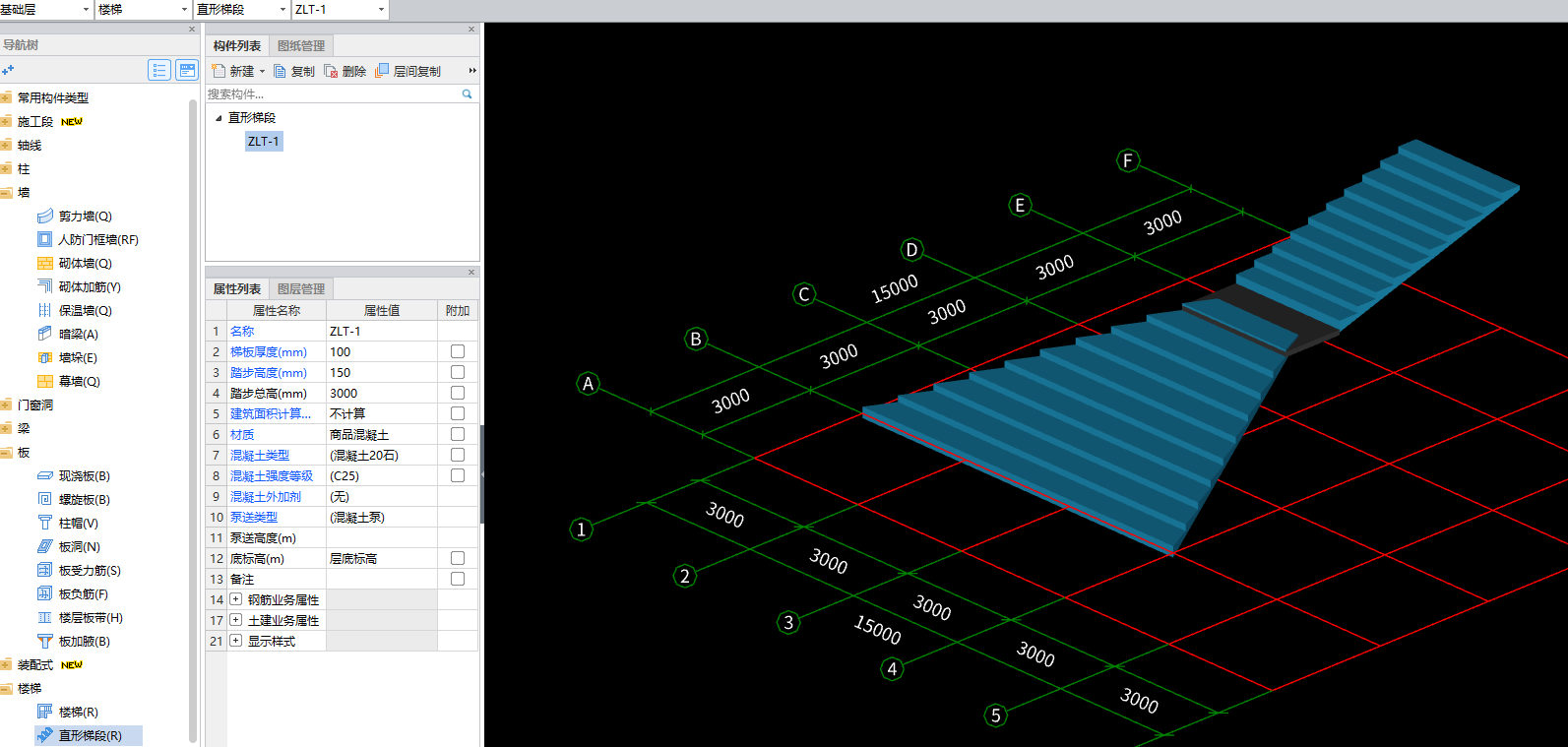Select the 楼梯(R) stair icon
1568x747 pixels.
pyautogui.click(x=44, y=712)
